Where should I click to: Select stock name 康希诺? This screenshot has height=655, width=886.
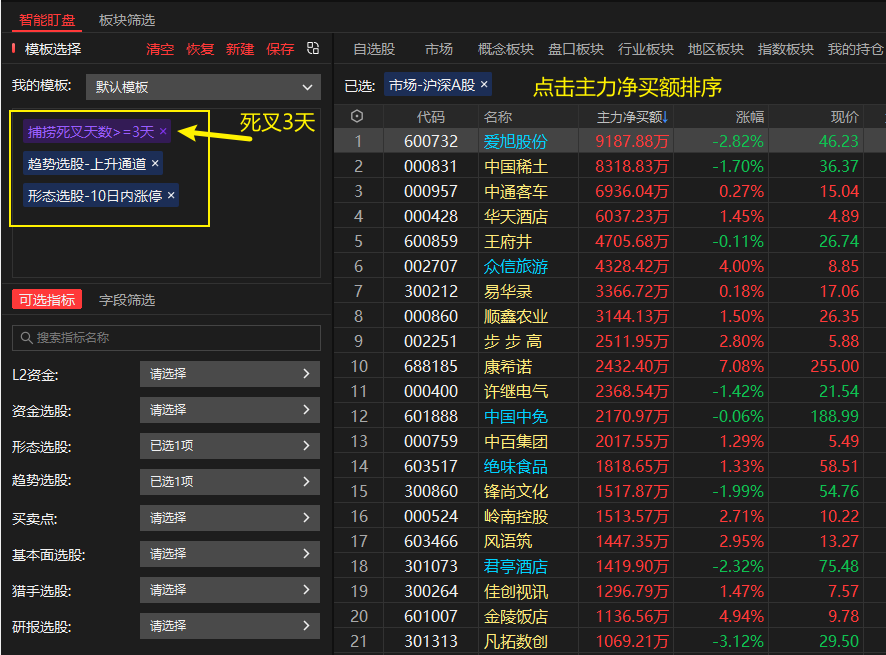(x=507, y=366)
